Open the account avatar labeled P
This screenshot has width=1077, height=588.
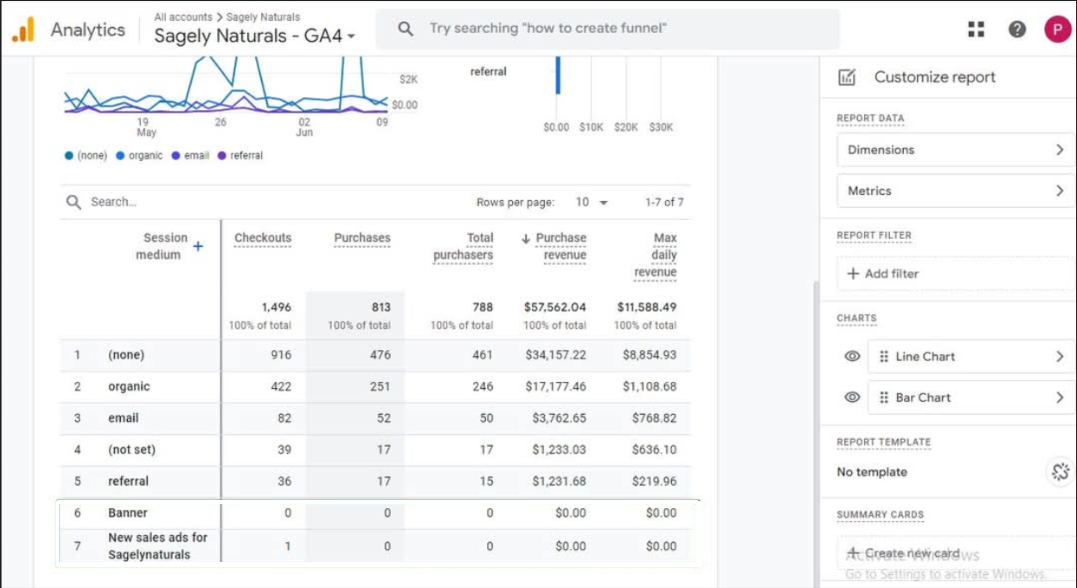(x=1058, y=29)
